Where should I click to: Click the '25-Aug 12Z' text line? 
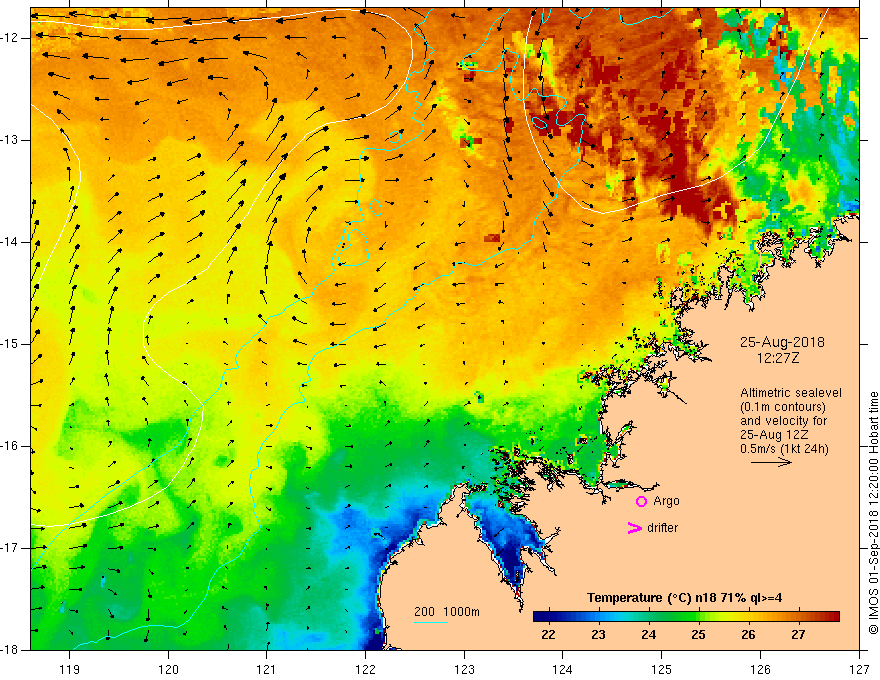[776, 435]
